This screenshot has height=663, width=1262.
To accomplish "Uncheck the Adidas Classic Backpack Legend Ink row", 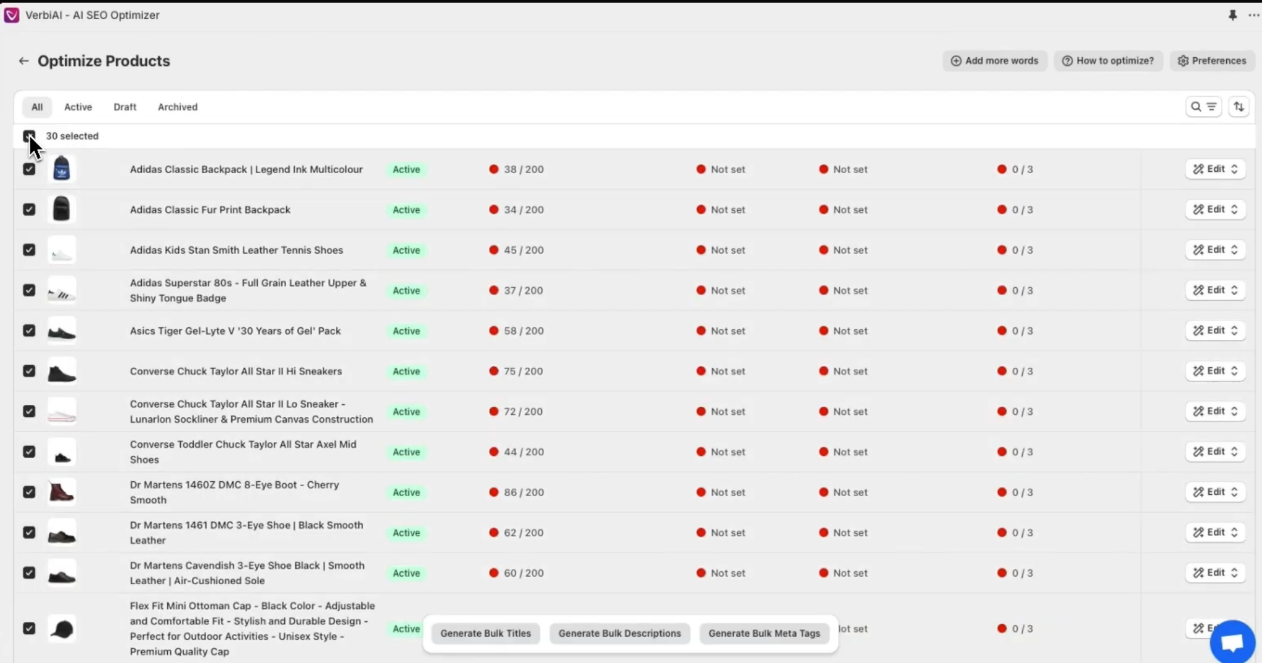I will [x=29, y=169].
